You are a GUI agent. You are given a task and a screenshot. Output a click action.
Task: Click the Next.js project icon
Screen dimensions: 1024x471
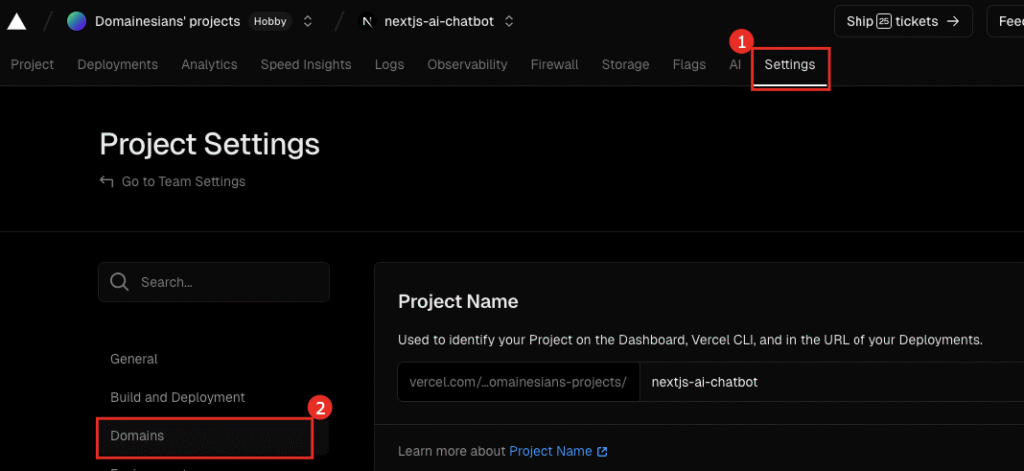368,22
